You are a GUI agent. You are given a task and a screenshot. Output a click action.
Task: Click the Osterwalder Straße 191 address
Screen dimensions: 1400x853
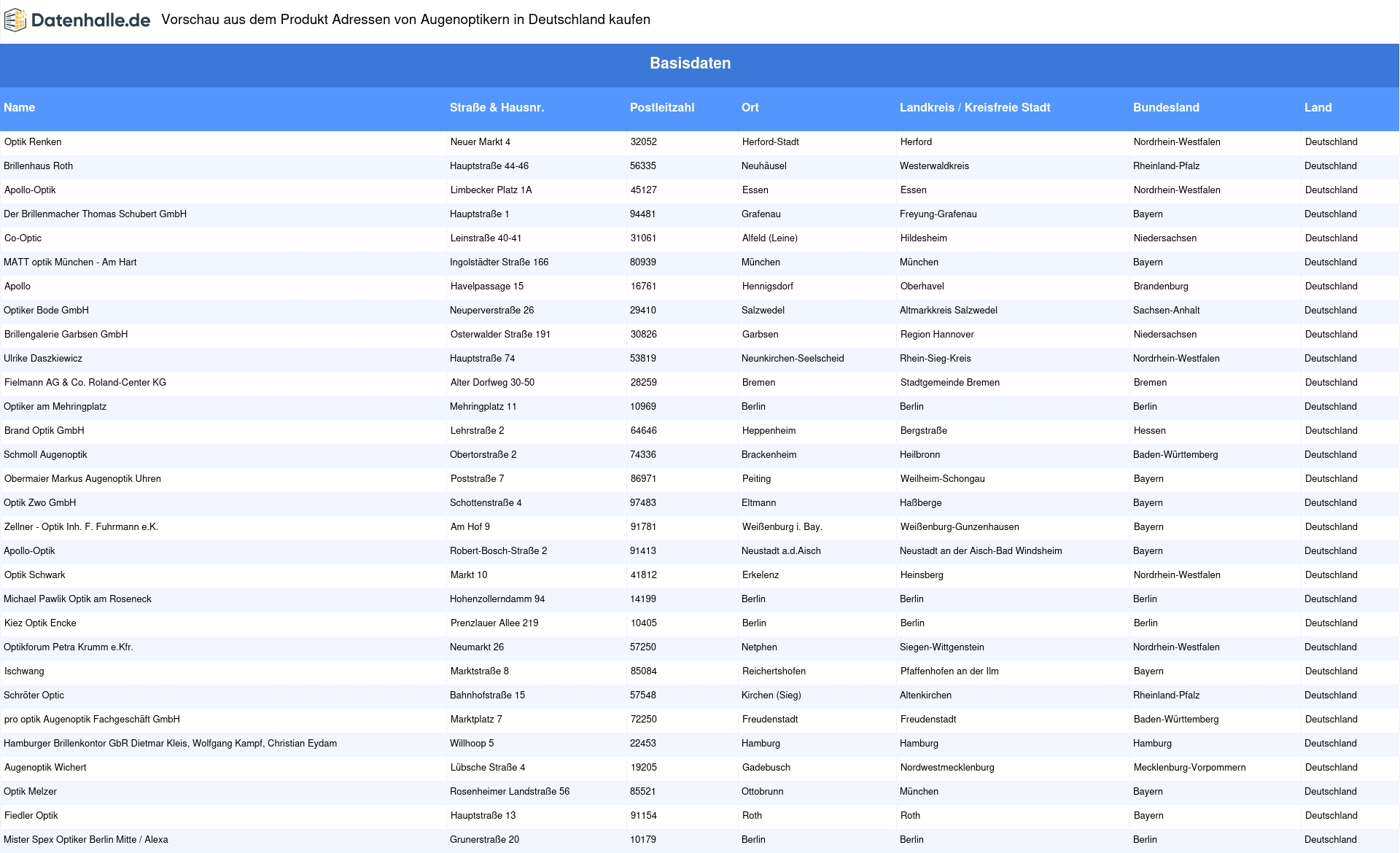[500, 335]
